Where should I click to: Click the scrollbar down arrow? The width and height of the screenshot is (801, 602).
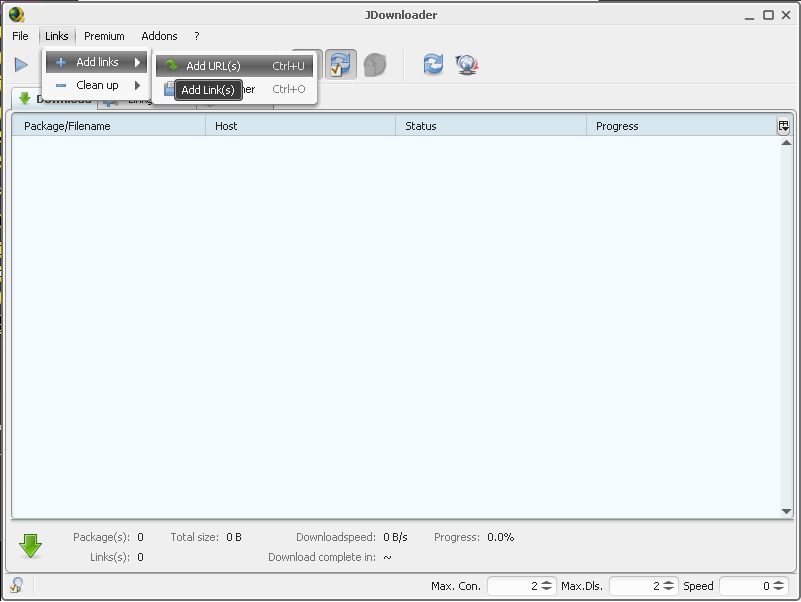(x=786, y=511)
